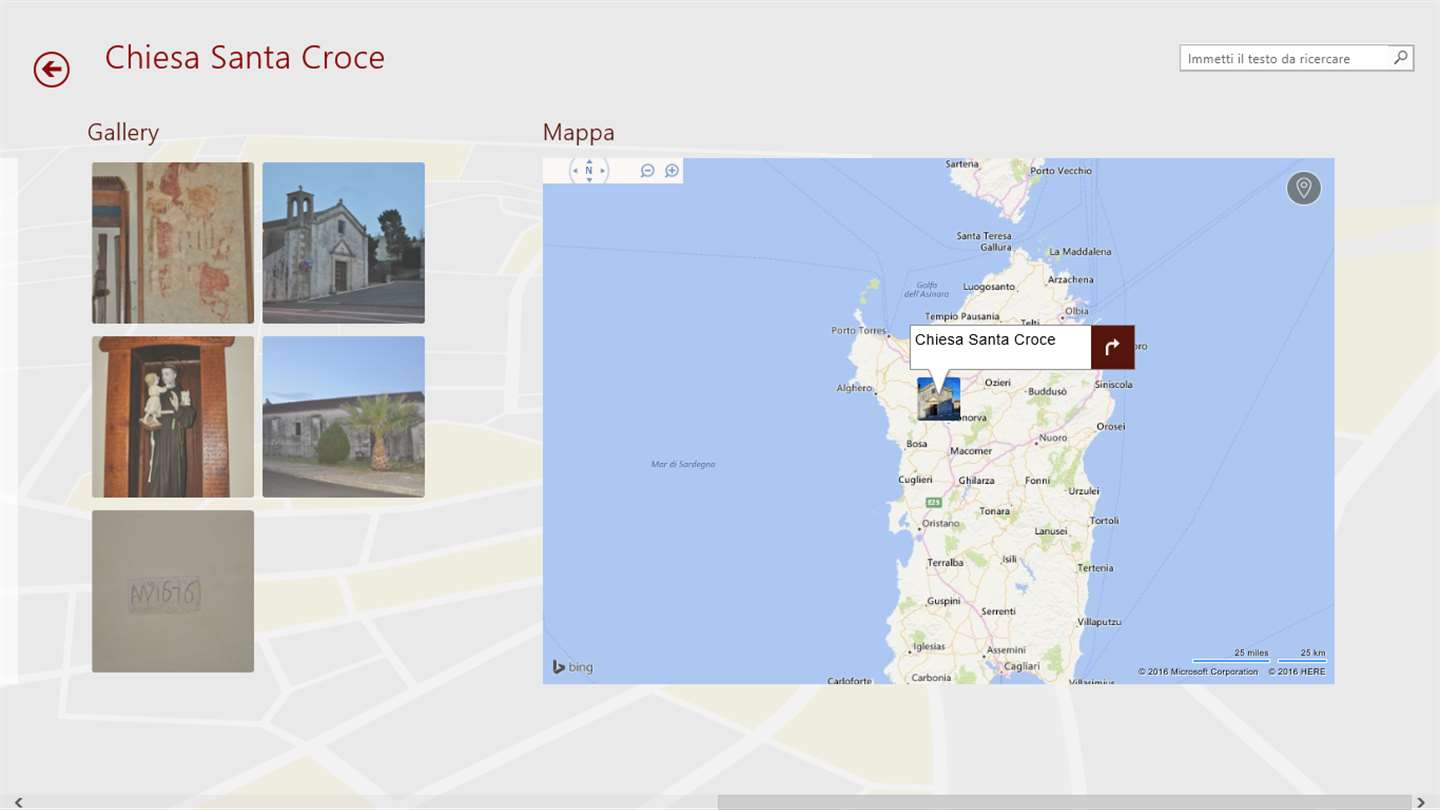The height and width of the screenshot is (810, 1440).
Task: Open the church facade gallery photo
Action: click(x=344, y=243)
